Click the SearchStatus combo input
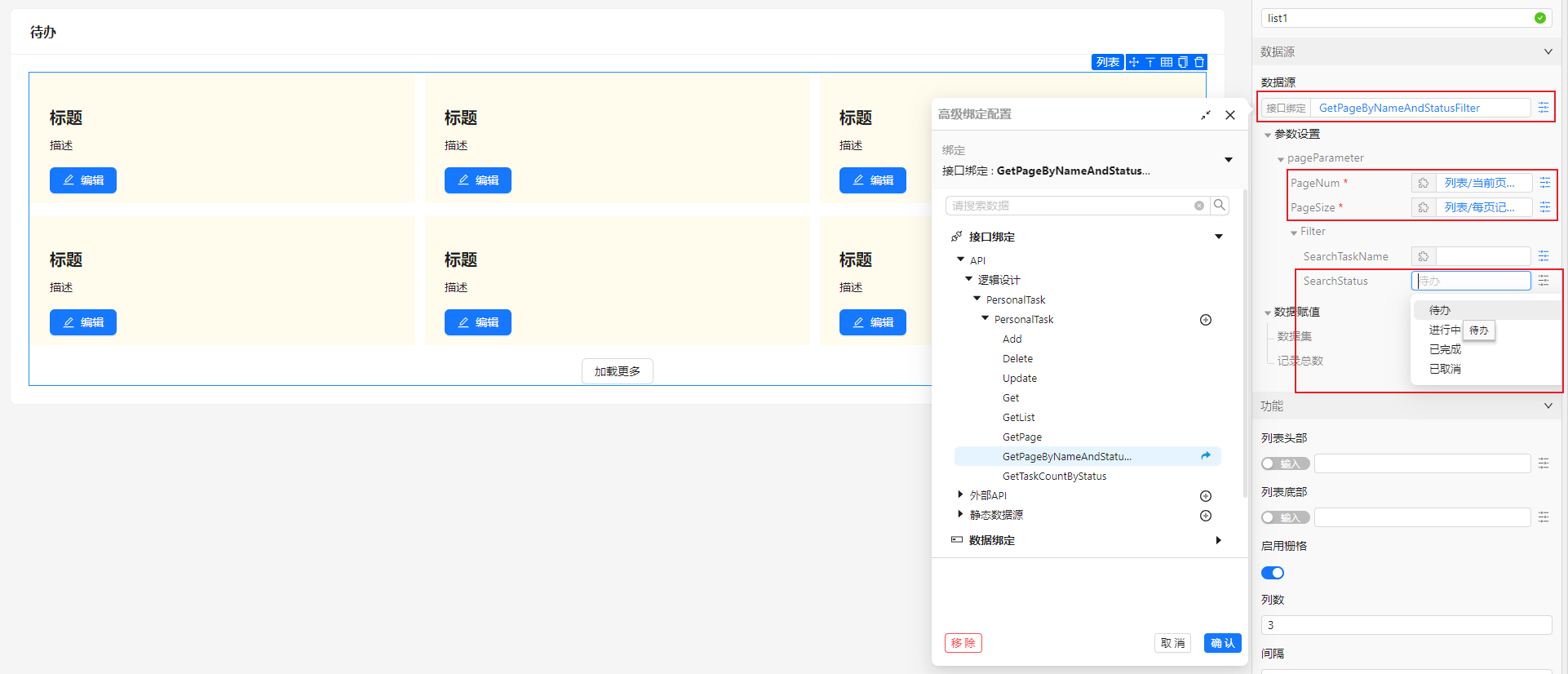This screenshot has height=674, width=1568. pos(1471,281)
